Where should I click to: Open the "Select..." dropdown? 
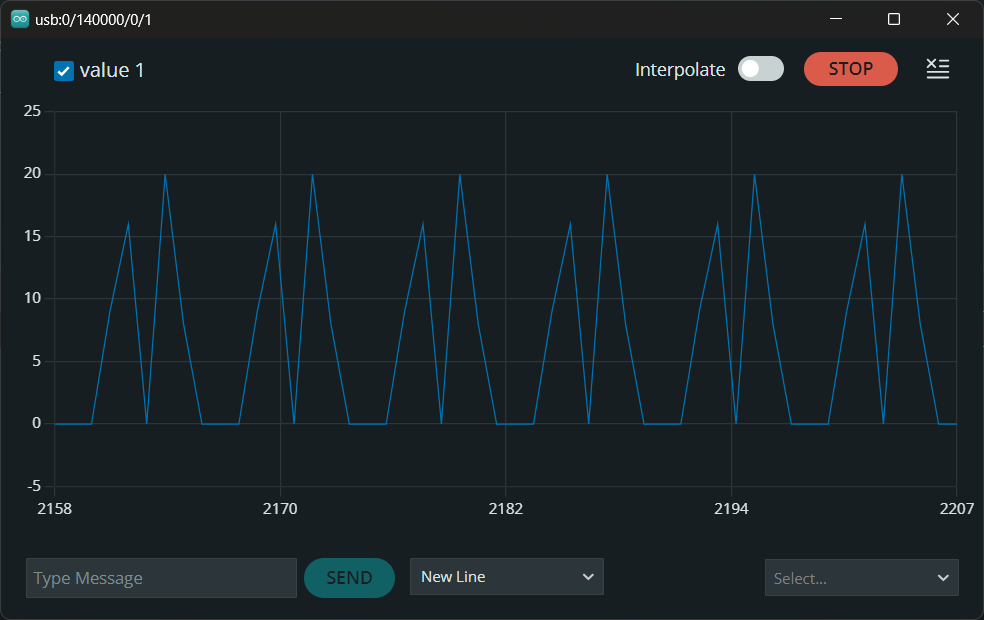861,578
